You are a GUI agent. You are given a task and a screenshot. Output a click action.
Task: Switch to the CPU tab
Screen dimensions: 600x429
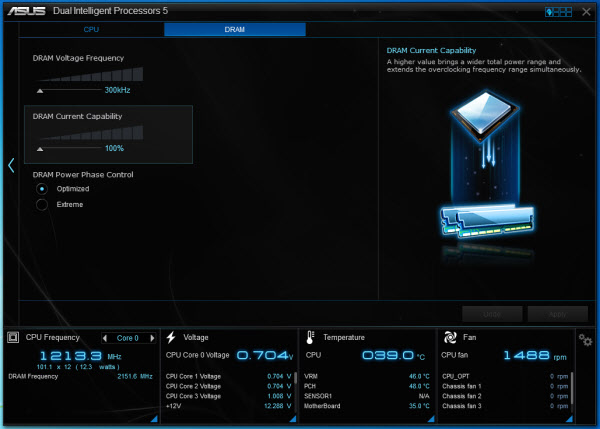tap(91, 29)
